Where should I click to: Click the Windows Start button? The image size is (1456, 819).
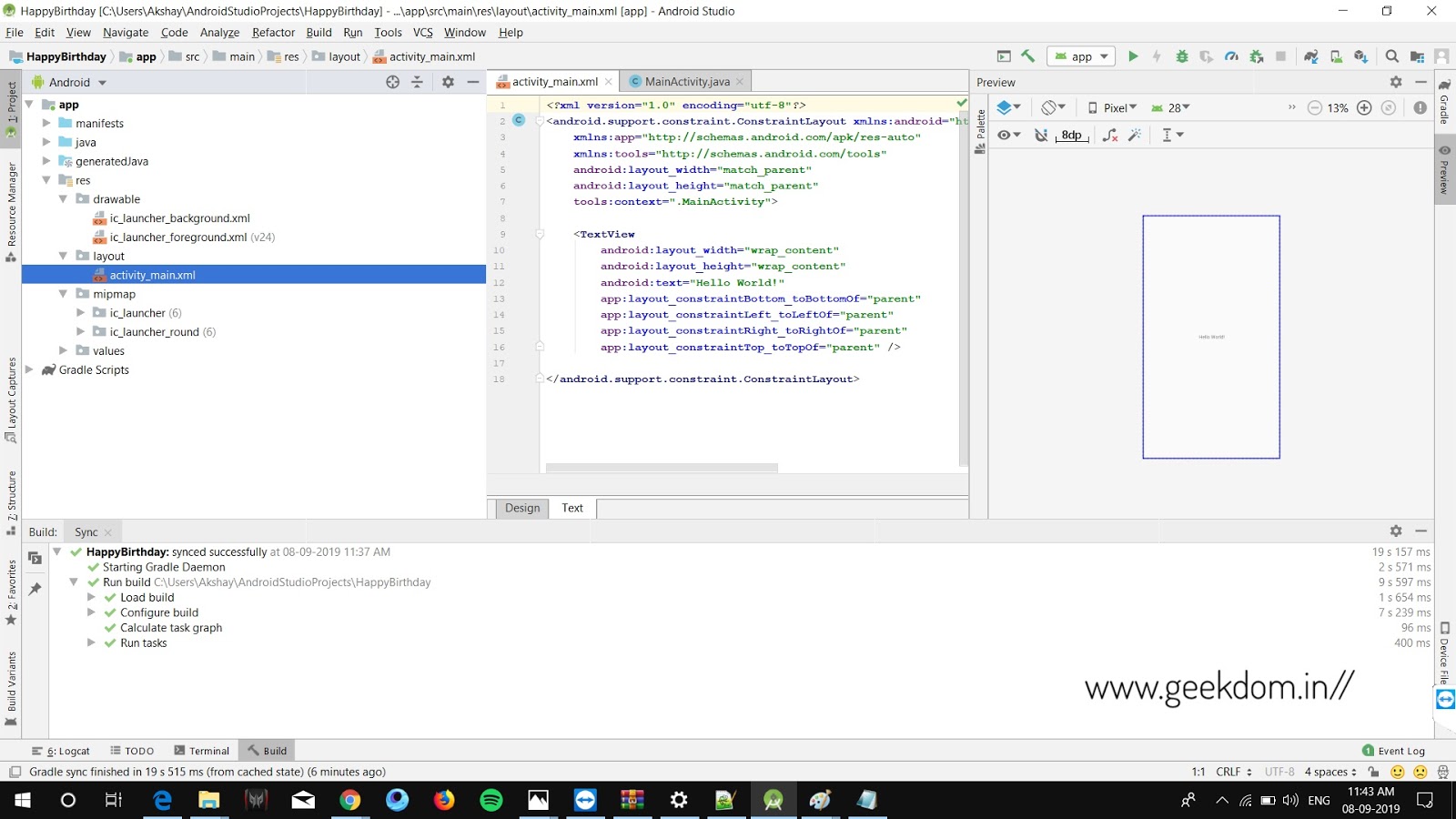click(23, 800)
